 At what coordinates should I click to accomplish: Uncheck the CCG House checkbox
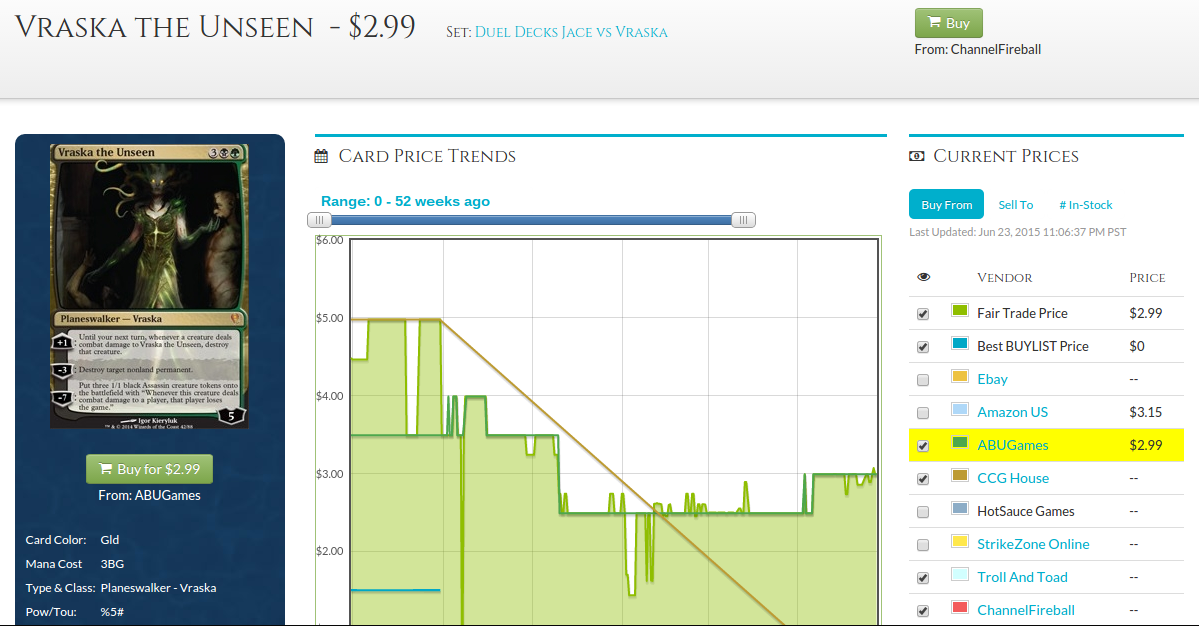(x=923, y=478)
